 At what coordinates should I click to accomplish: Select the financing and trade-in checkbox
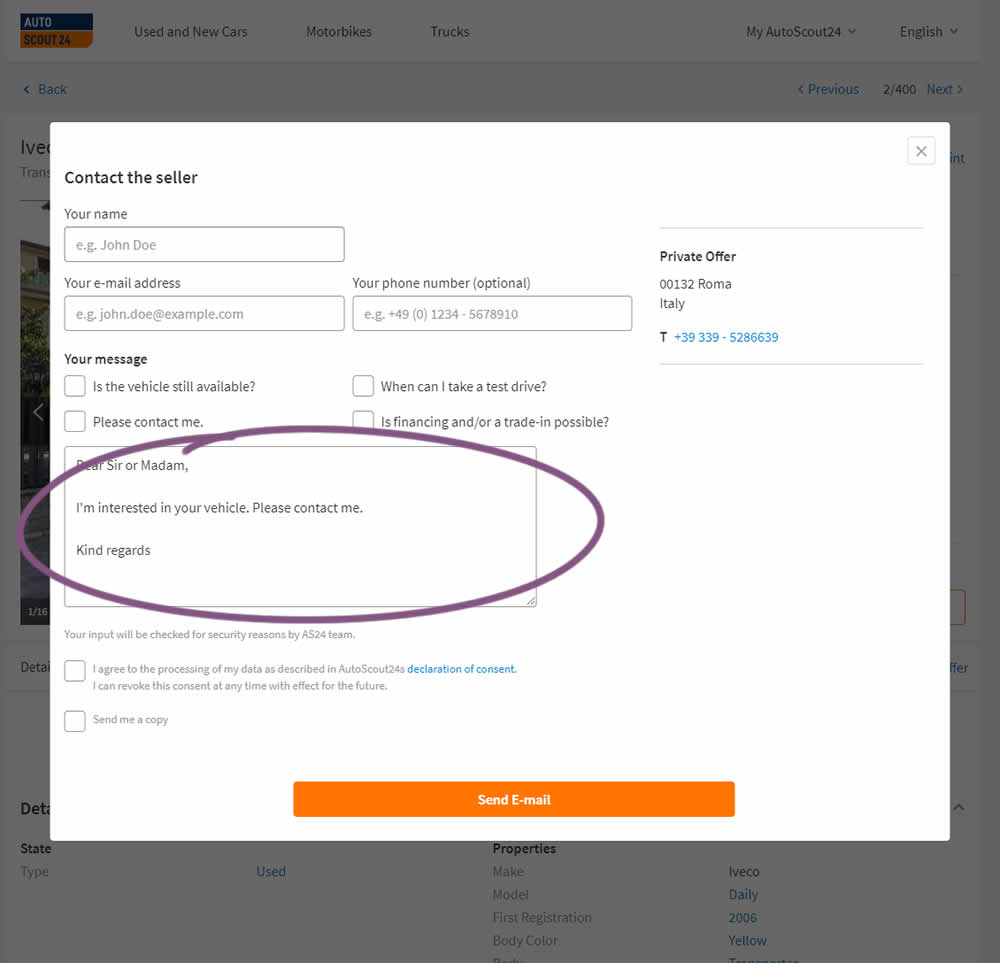coord(363,421)
